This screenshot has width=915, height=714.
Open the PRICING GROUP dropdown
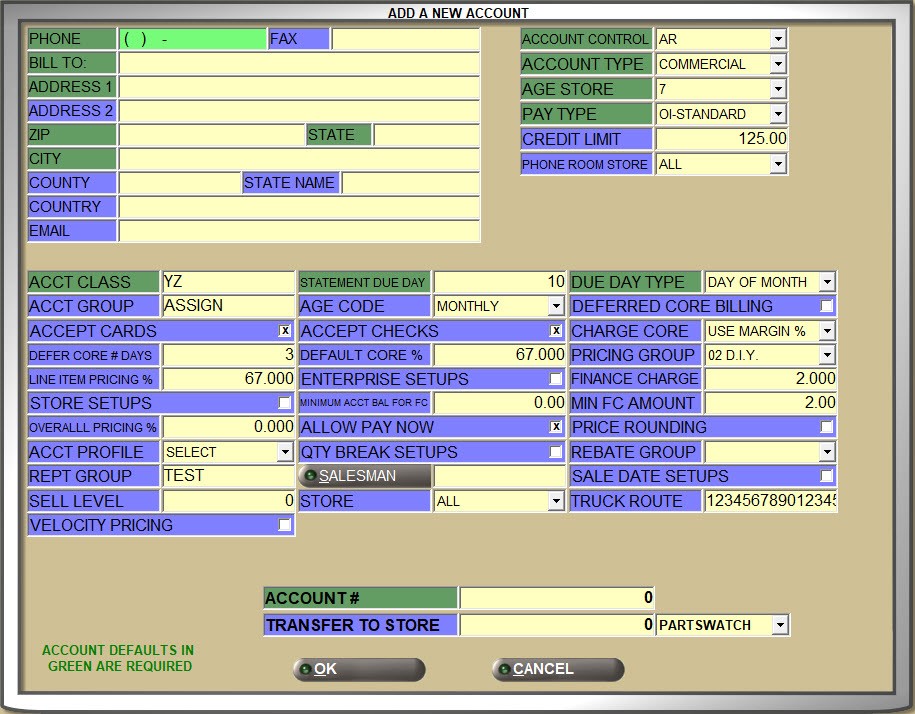(x=829, y=355)
